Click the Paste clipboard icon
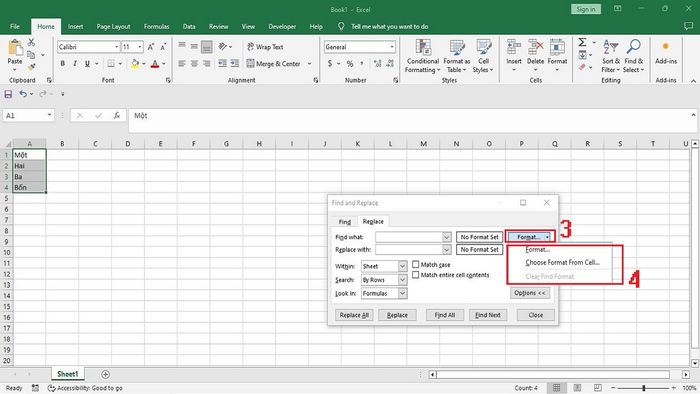 point(15,48)
